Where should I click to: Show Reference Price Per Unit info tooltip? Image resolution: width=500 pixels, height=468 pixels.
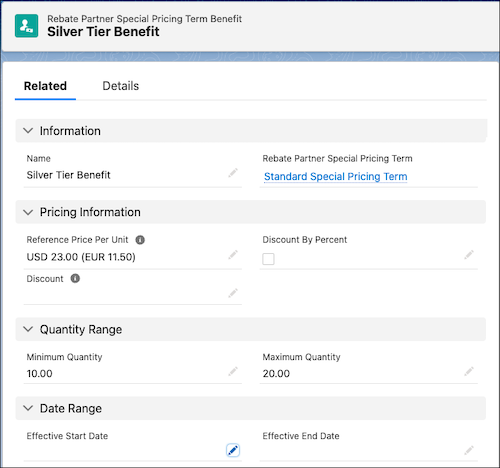(x=140, y=240)
